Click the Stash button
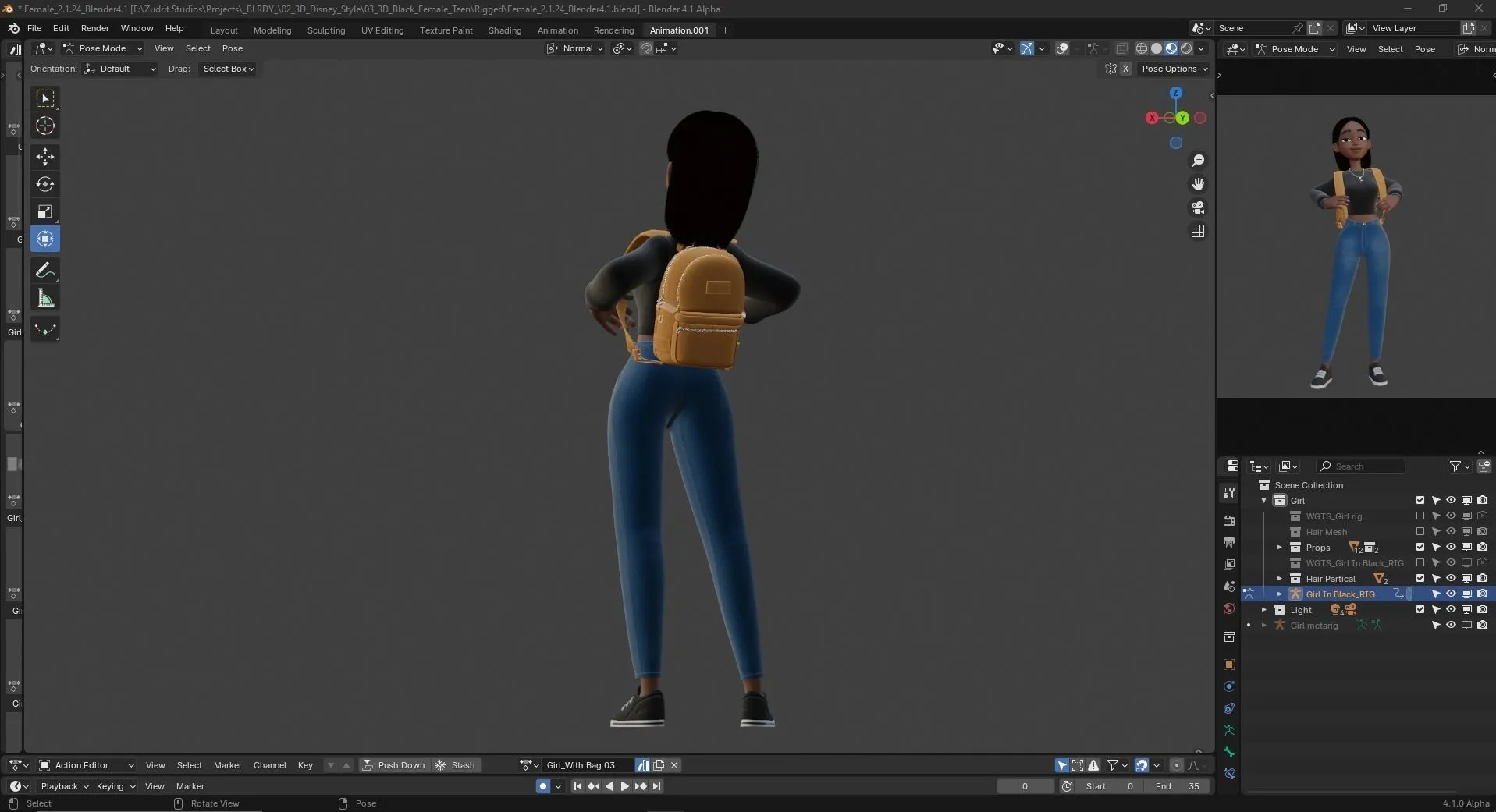 coord(457,765)
